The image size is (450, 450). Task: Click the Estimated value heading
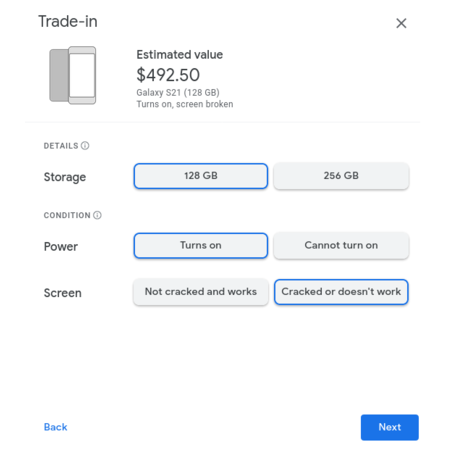pyautogui.click(x=180, y=55)
